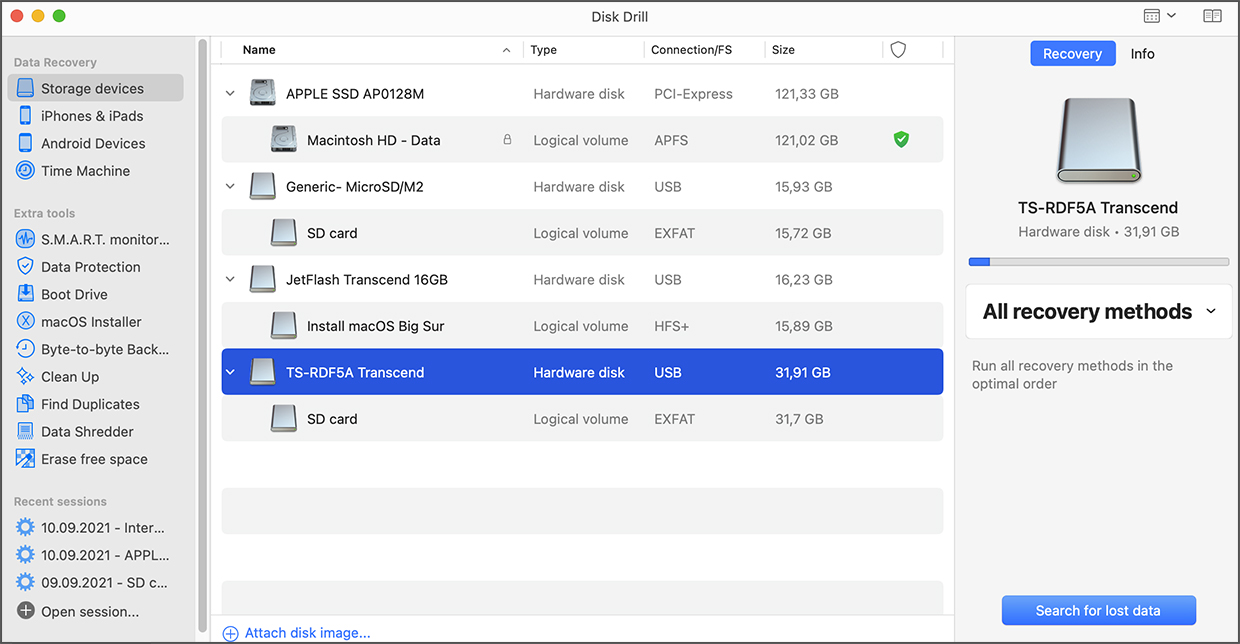Click the Install macOS Big Sur volume icon
The height and width of the screenshot is (644, 1240).
click(284, 326)
